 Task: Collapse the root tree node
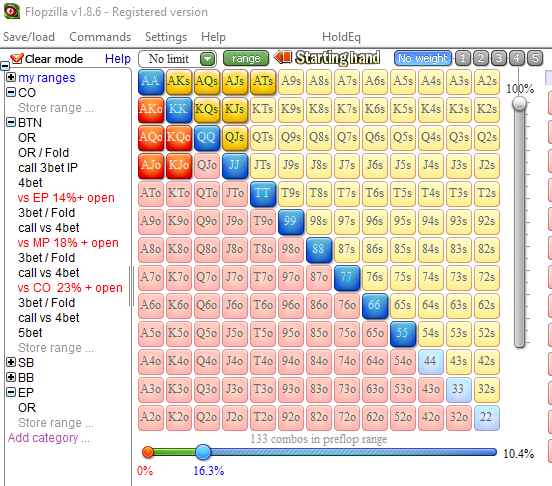click(x=5, y=66)
